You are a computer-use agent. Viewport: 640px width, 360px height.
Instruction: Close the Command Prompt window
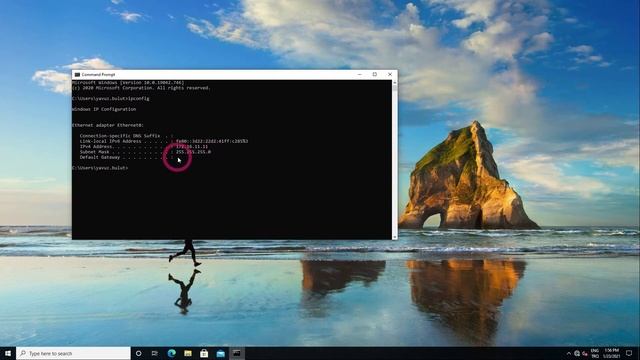coord(390,75)
